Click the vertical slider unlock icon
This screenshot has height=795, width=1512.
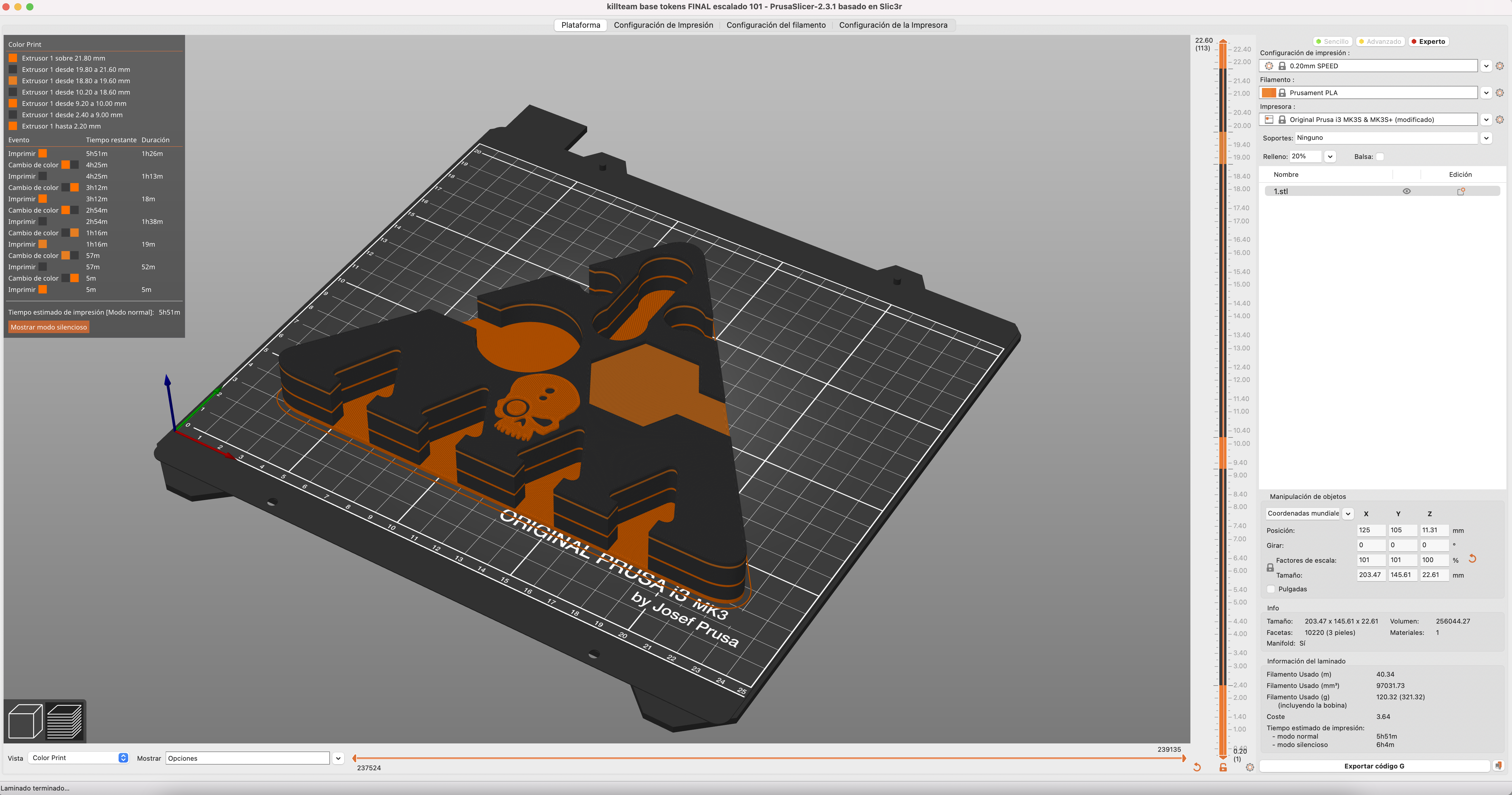(x=1223, y=767)
